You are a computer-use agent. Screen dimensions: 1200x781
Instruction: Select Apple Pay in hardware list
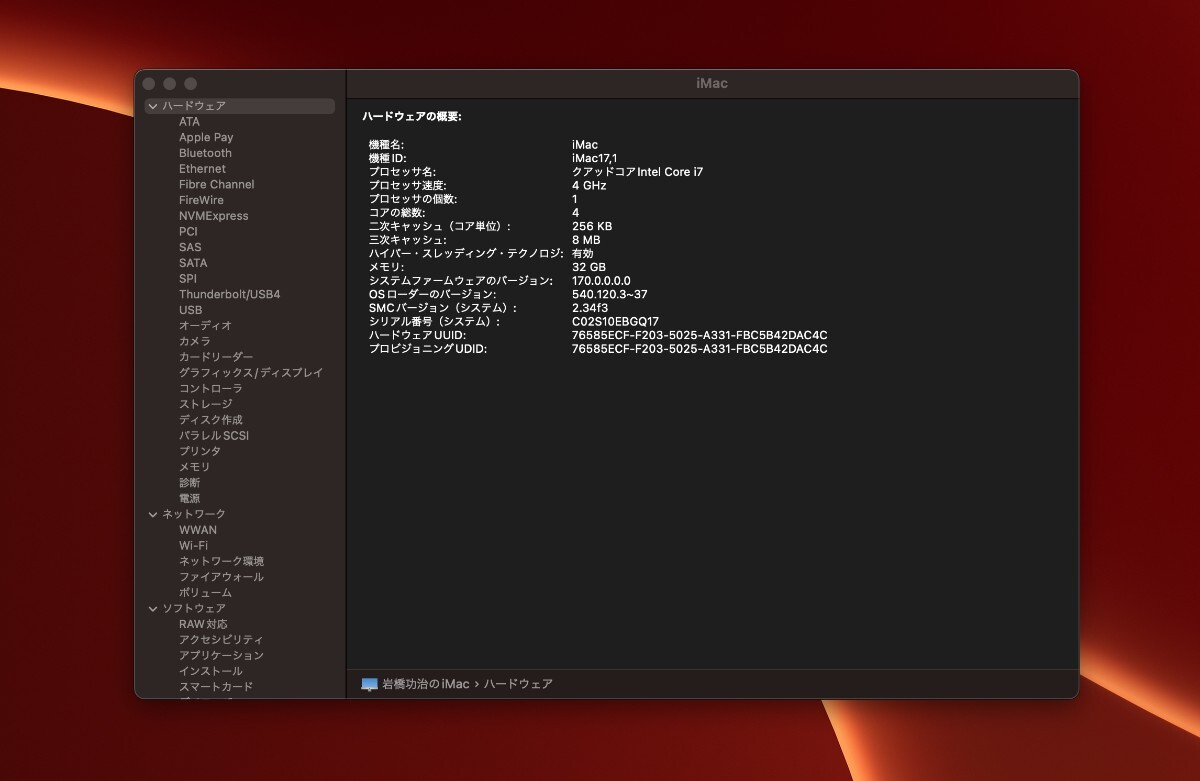coord(206,137)
